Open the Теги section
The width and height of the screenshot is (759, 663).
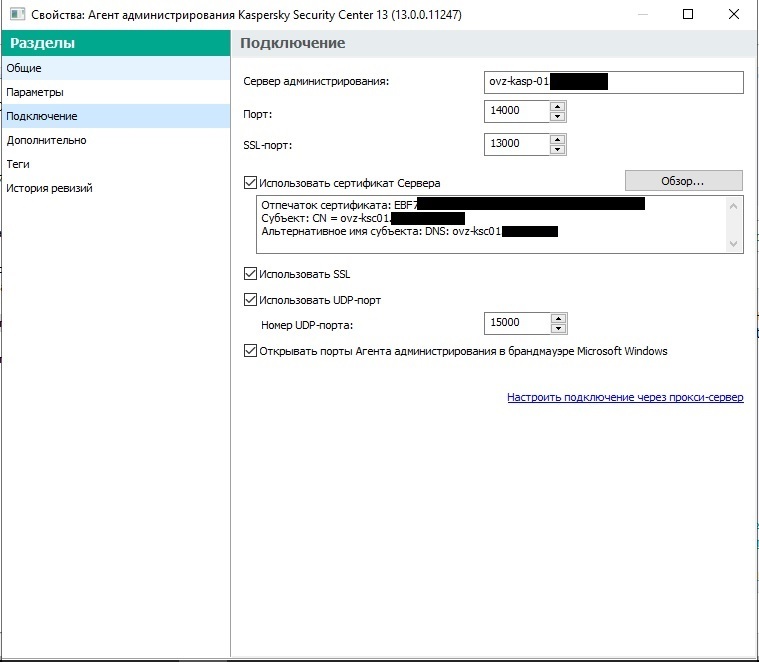pyautogui.click(x=115, y=164)
